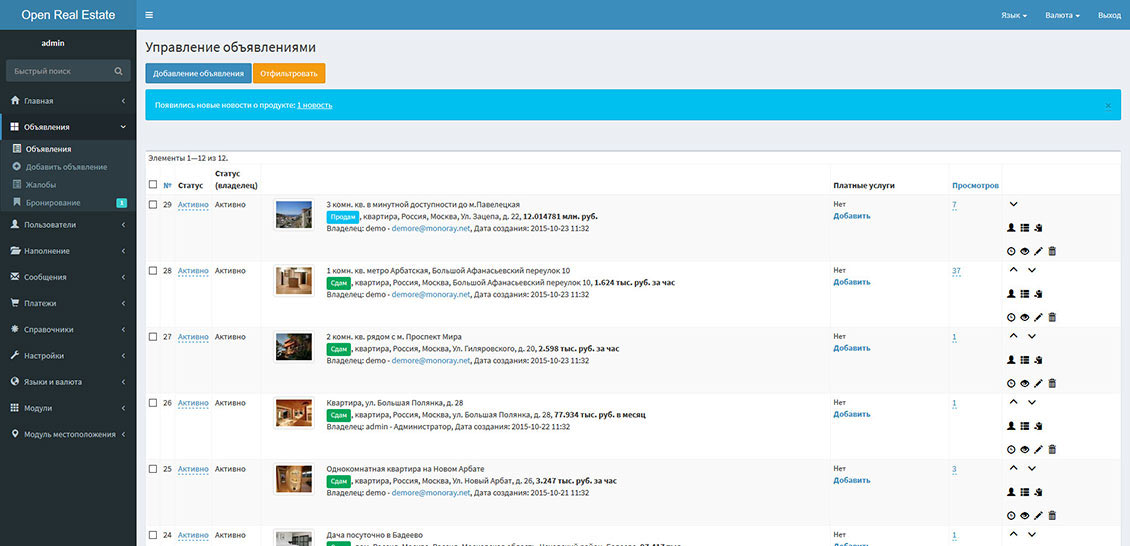Open the thumbnail of listing 27
Image resolution: width=1130 pixels, height=546 pixels.
coord(294,347)
